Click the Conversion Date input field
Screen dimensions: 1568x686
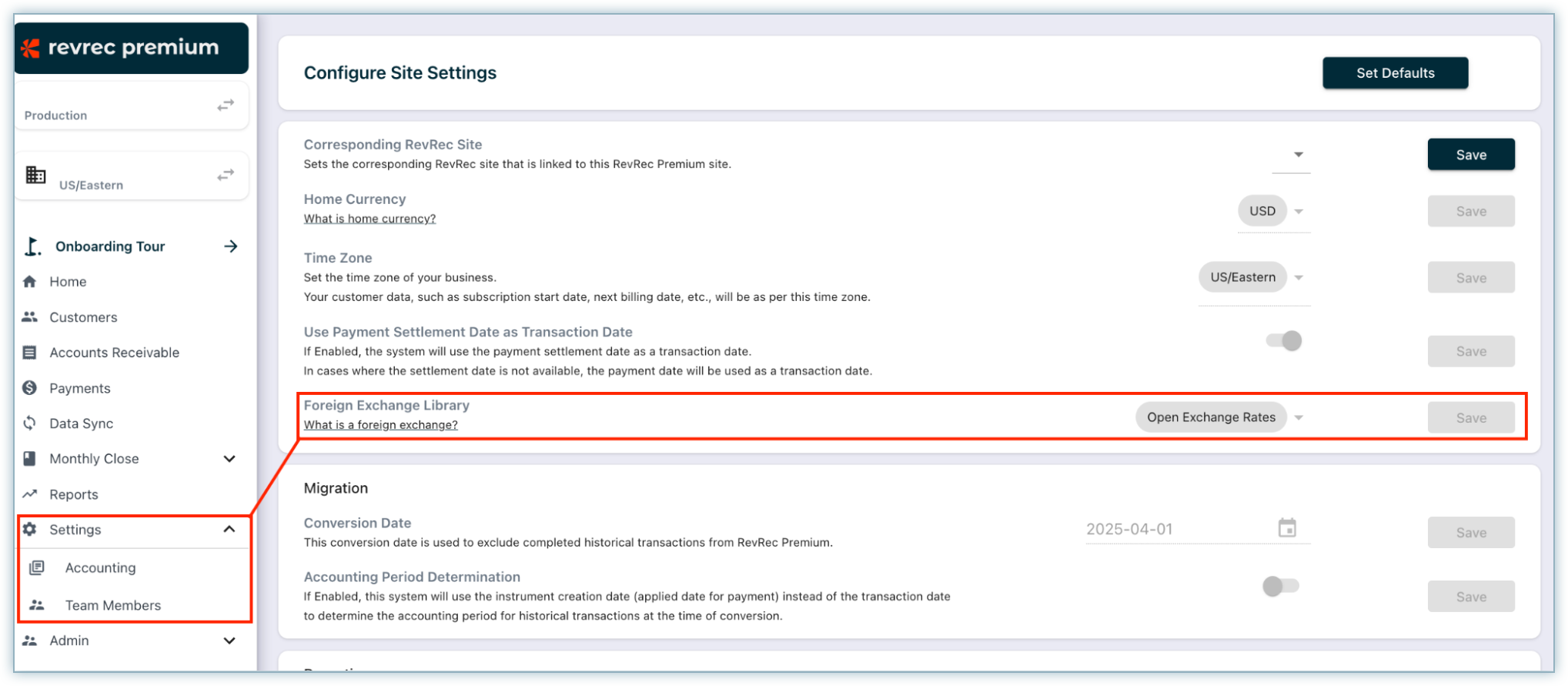click(x=1174, y=529)
